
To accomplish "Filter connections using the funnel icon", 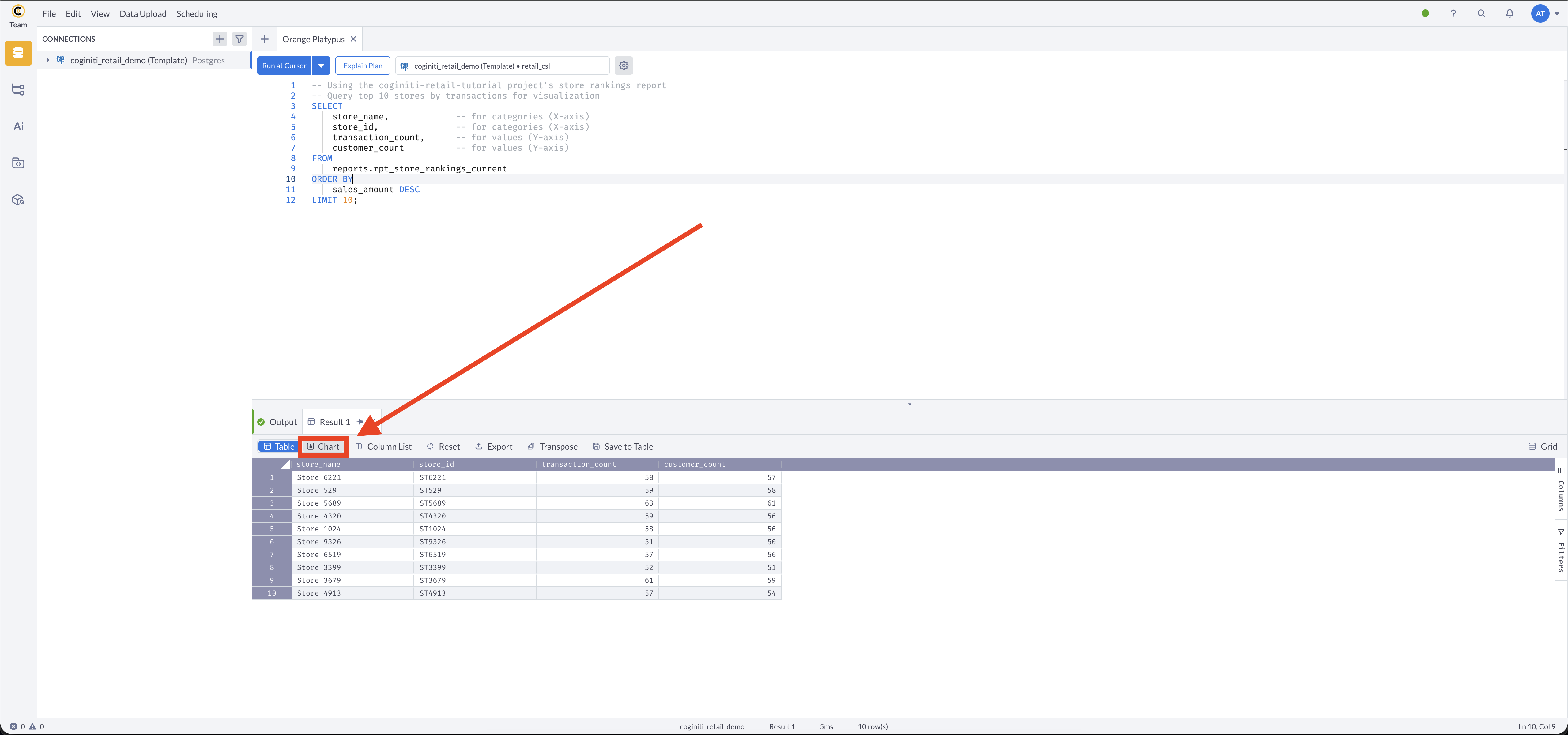I will 240,39.
